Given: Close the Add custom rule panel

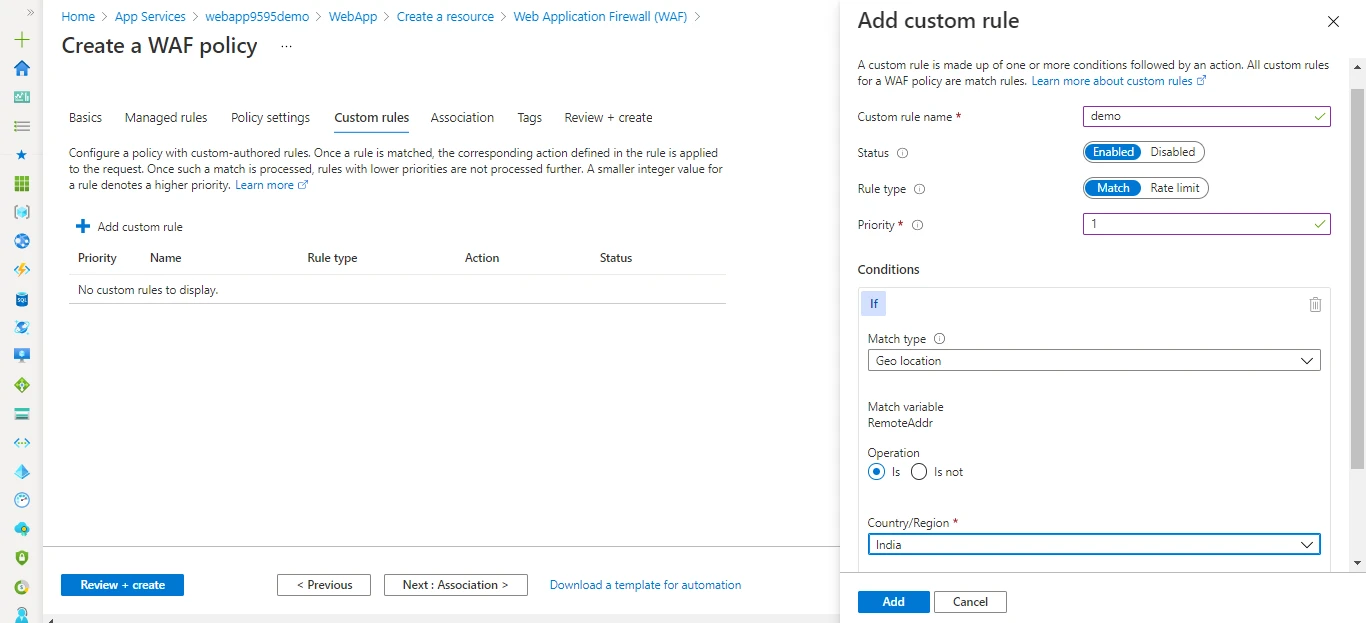Looking at the screenshot, I should [1332, 22].
